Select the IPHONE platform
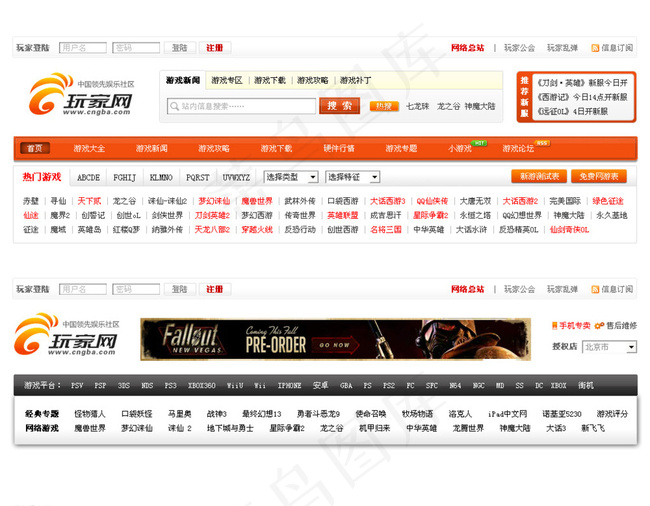 289,385
